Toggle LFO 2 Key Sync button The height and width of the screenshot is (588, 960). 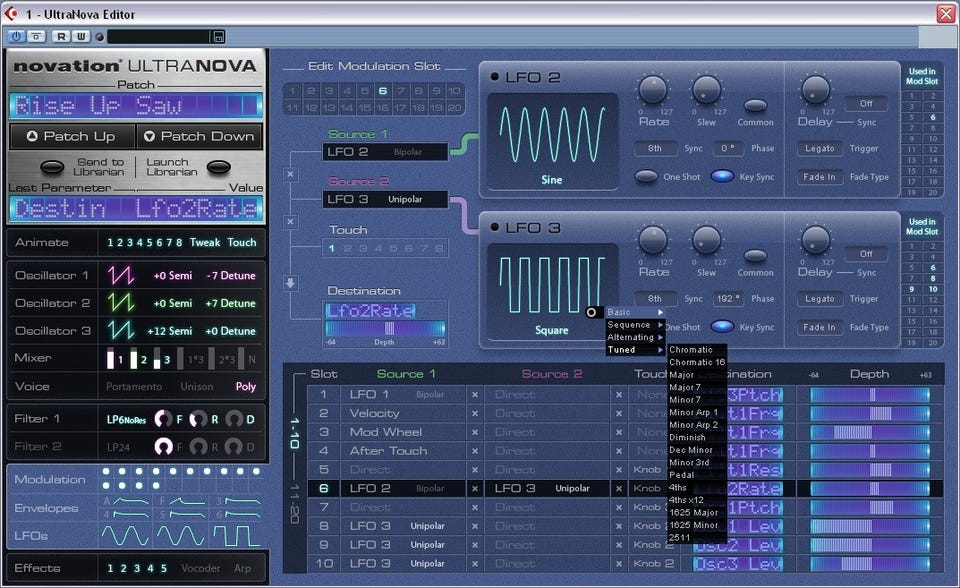point(722,176)
